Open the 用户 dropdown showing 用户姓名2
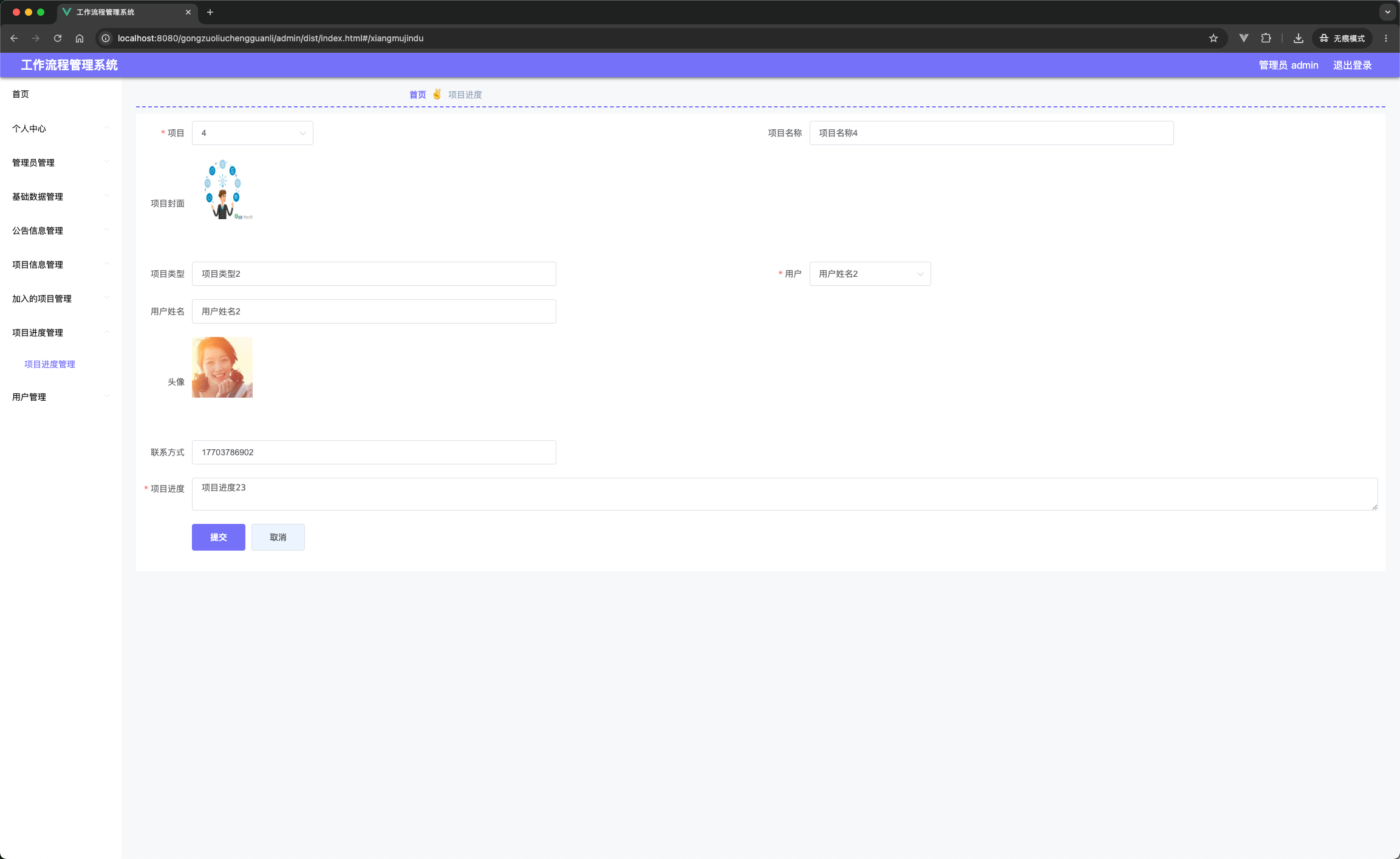The image size is (1400, 859). pos(870,274)
